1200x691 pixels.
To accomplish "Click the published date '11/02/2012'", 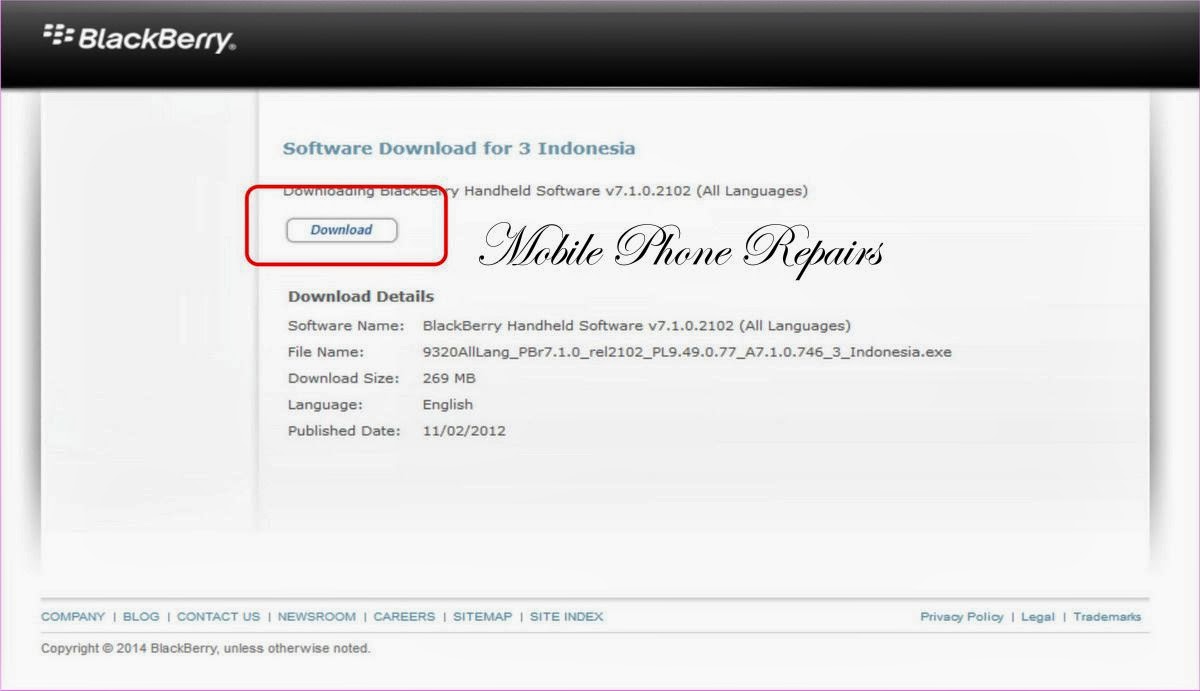I will 464,431.
